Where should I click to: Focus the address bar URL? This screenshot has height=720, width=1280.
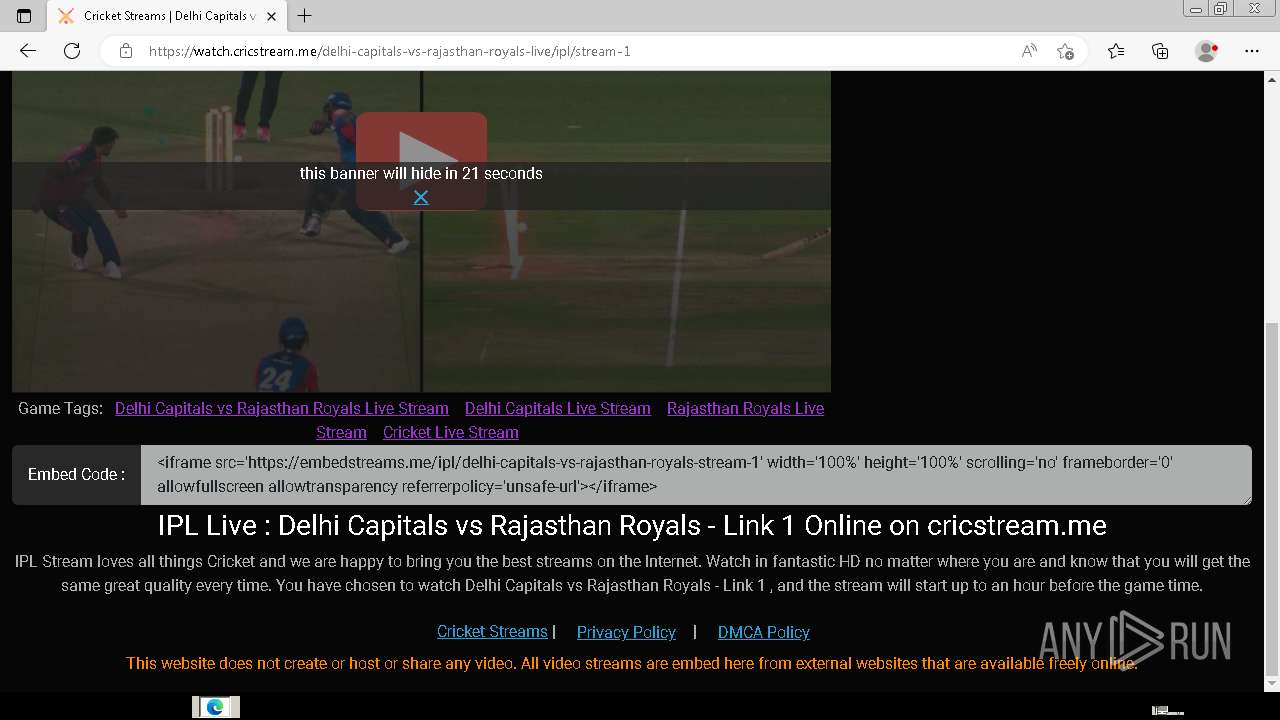pyautogui.click(x=389, y=51)
